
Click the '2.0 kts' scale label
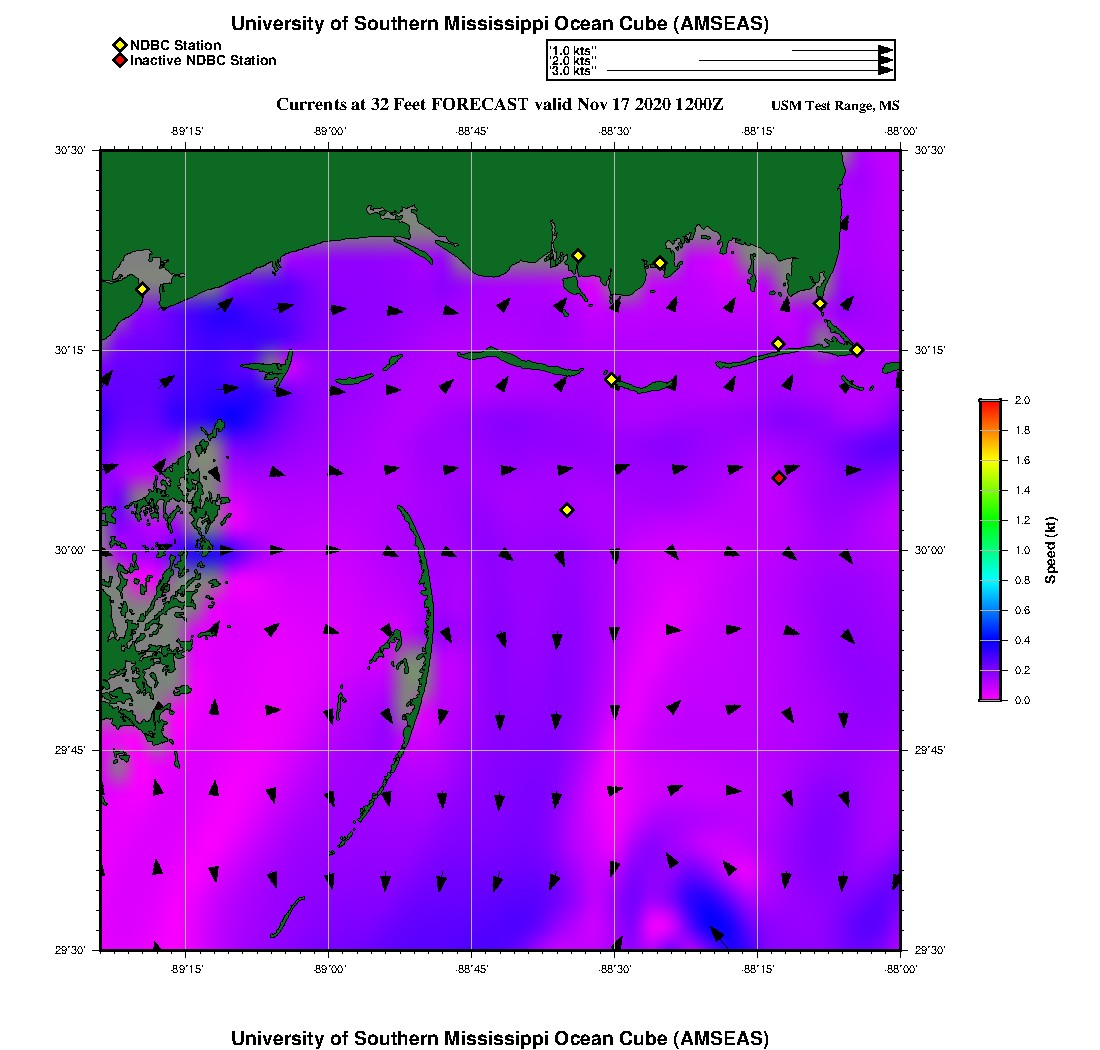573,61
